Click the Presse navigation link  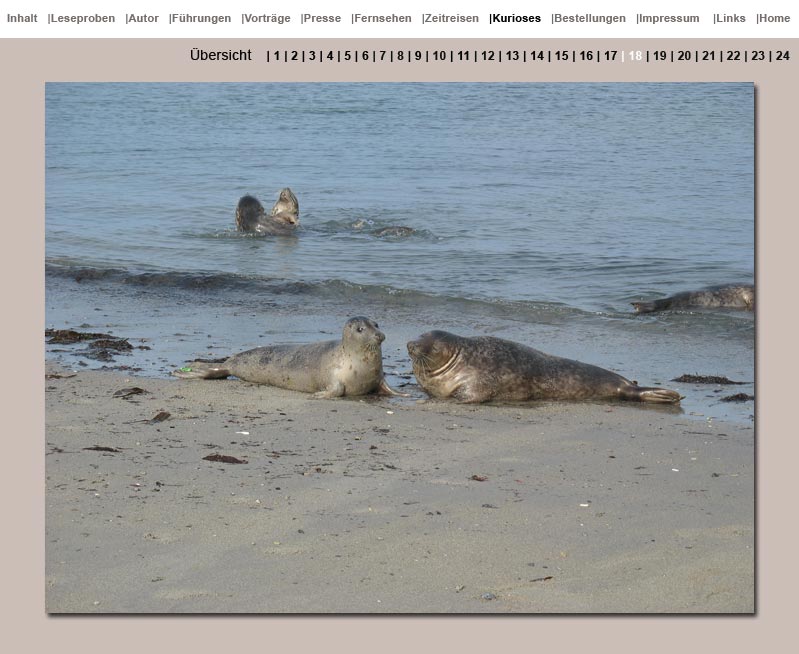(323, 18)
